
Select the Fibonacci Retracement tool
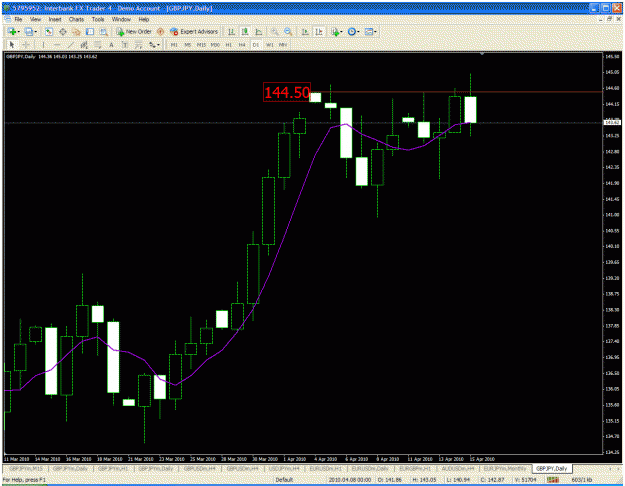point(98,45)
